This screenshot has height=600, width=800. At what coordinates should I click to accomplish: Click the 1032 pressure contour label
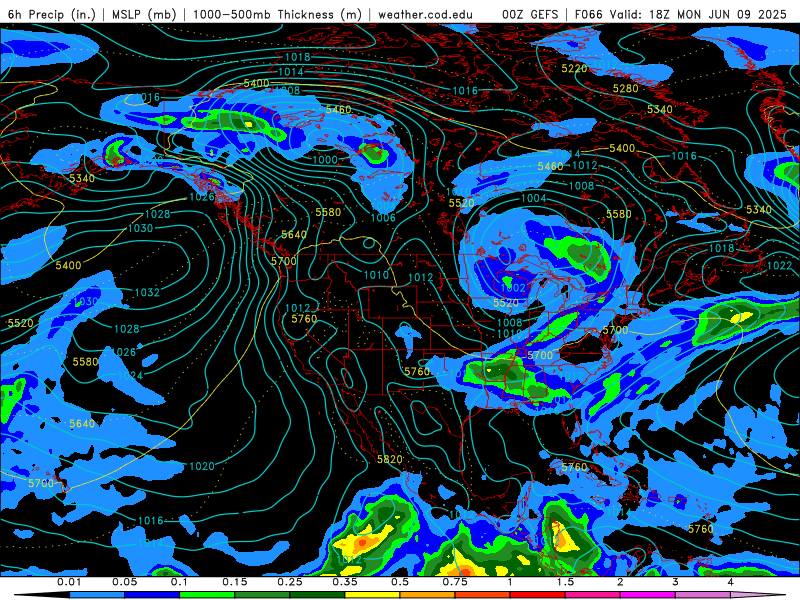[x=147, y=292]
